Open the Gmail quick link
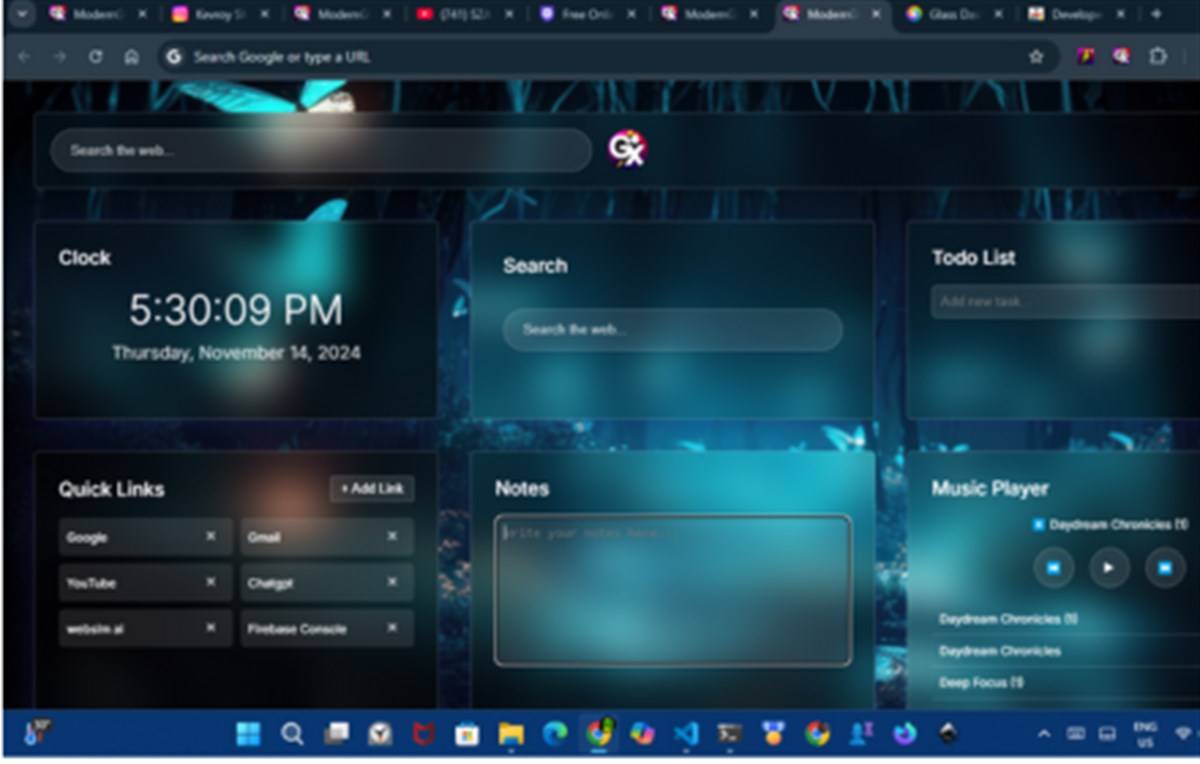The image size is (1200, 764). pos(326,537)
